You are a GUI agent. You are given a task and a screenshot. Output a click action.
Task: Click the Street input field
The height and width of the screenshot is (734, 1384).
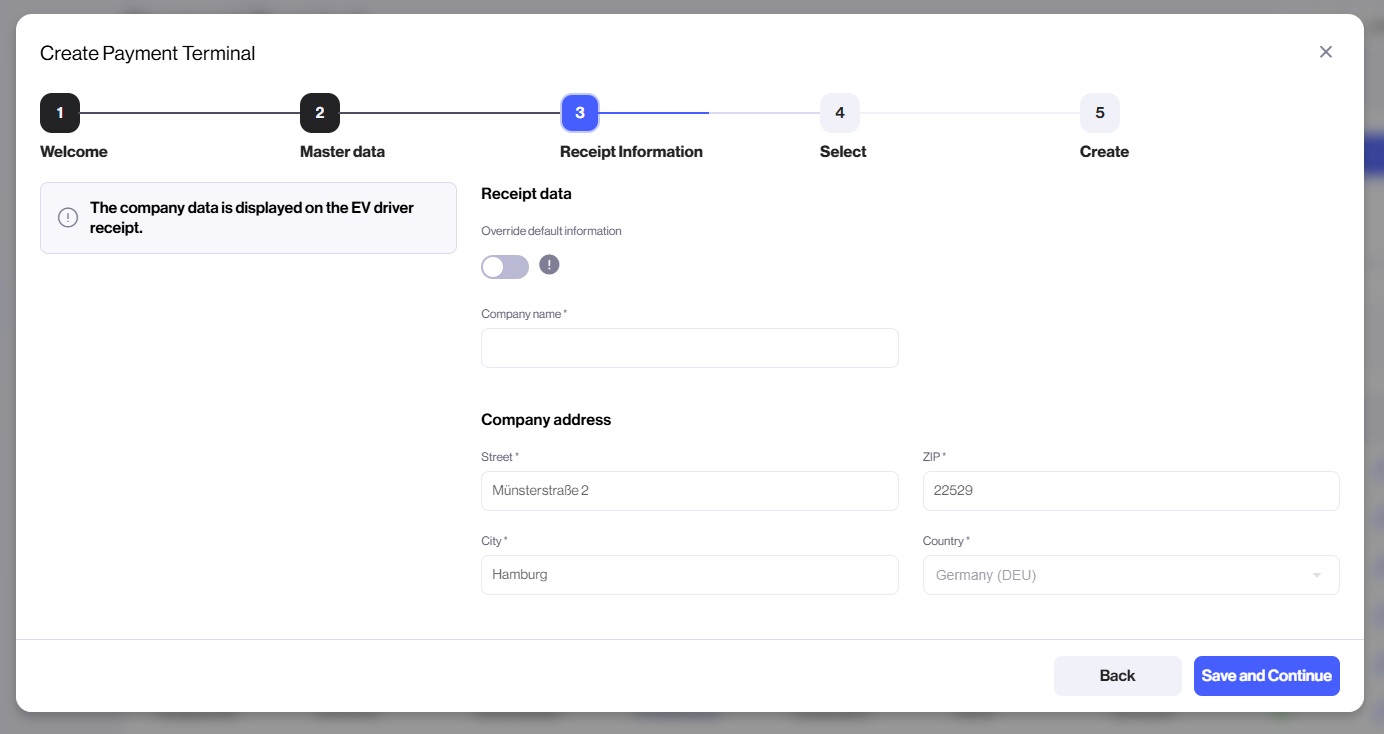coord(689,491)
